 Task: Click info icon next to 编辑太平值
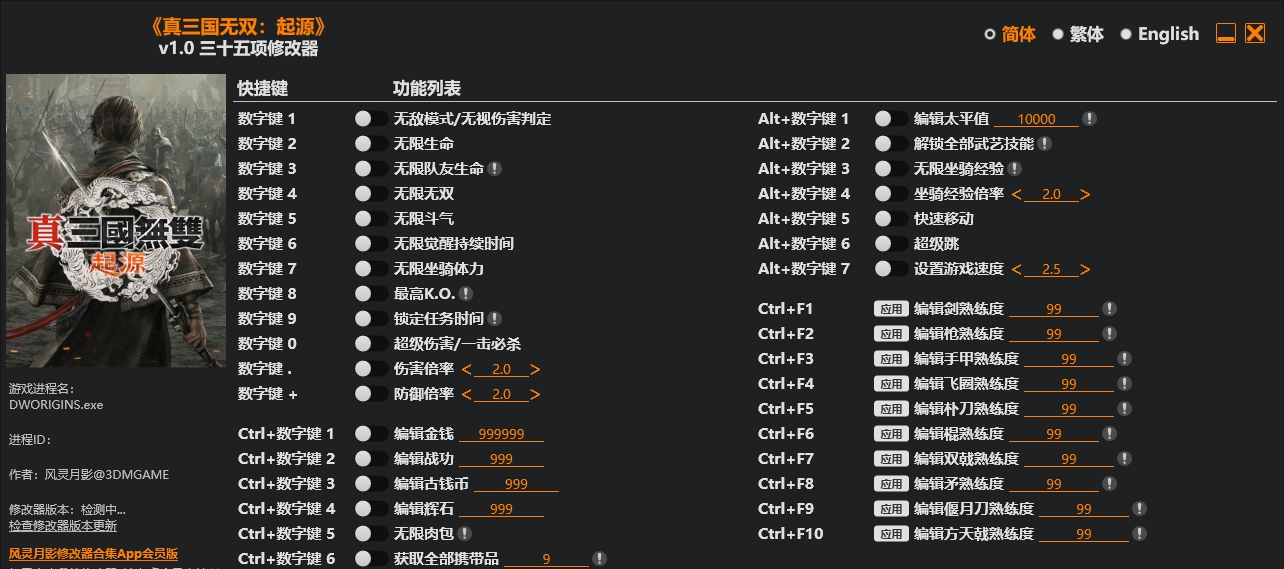click(x=1090, y=119)
